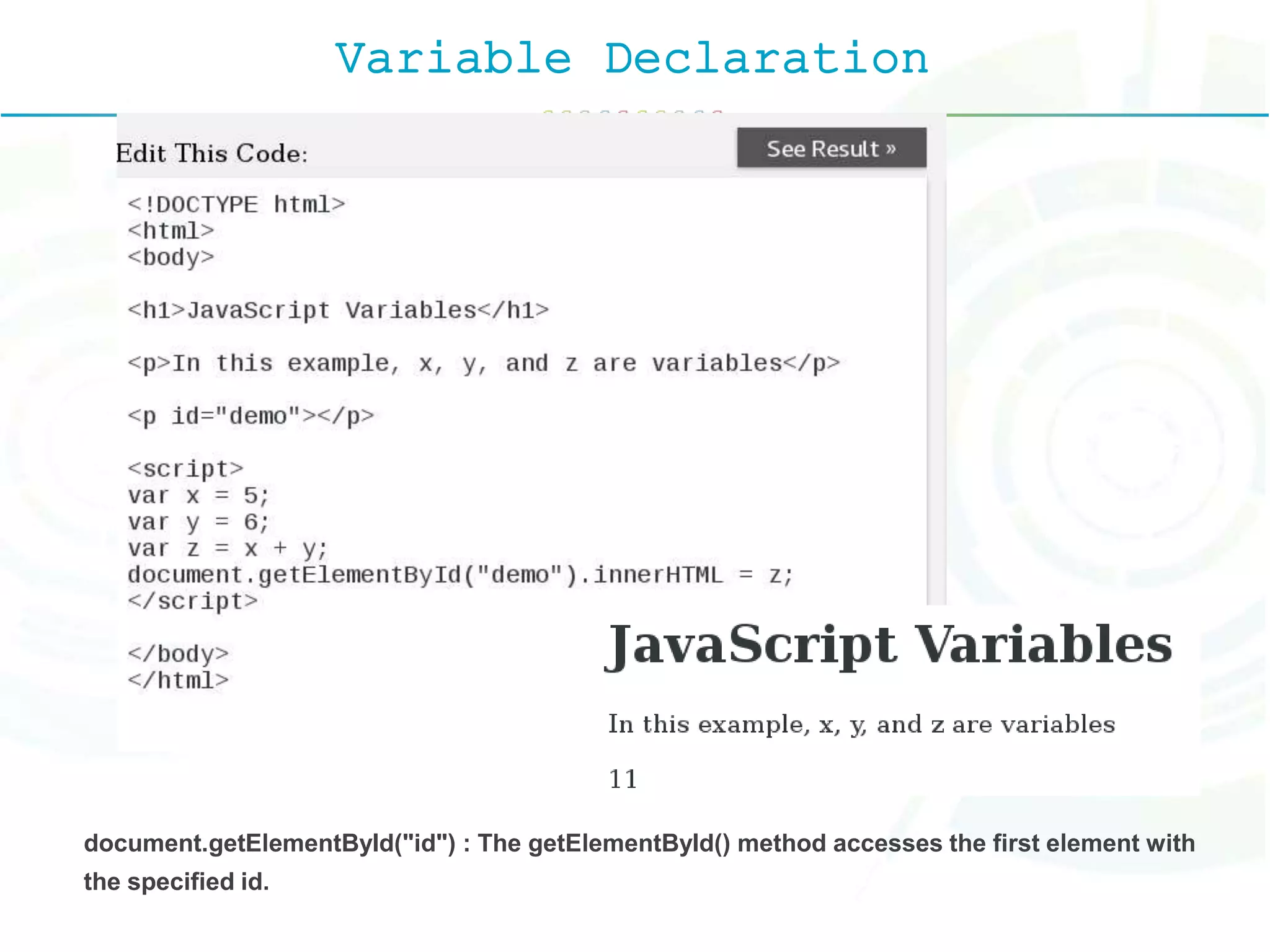1270x952 pixels.
Task: Place cursor on "var y = 6;" line
Action: point(198,522)
